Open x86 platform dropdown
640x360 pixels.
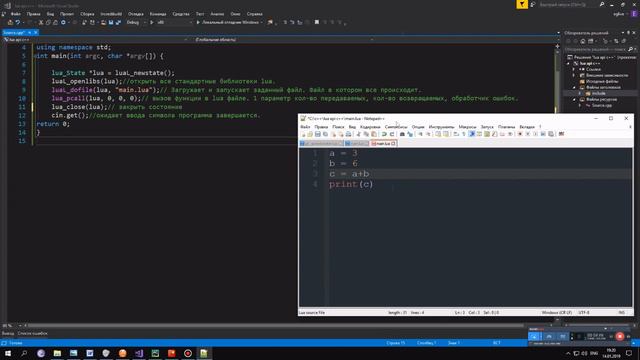175,22
